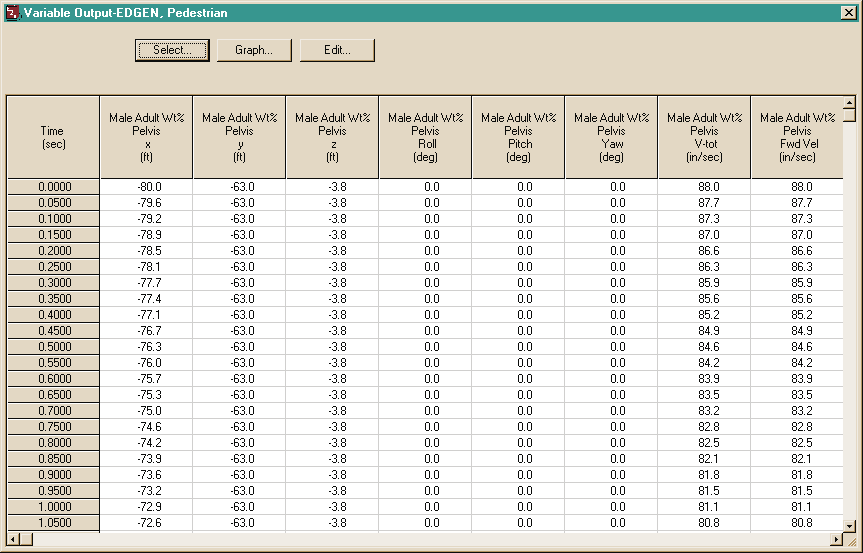Click the horizontal scrollbar left arrow

(x=13, y=539)
